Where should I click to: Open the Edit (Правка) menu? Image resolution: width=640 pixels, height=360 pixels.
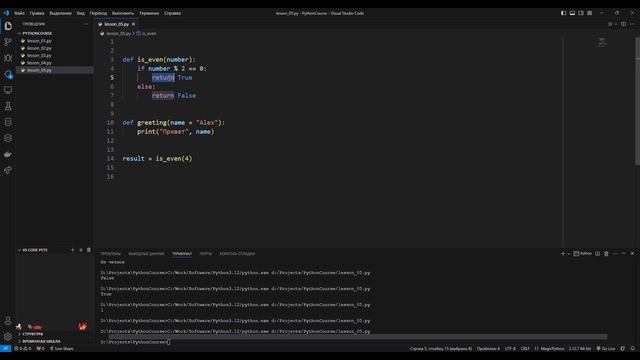tap(37, 13)
